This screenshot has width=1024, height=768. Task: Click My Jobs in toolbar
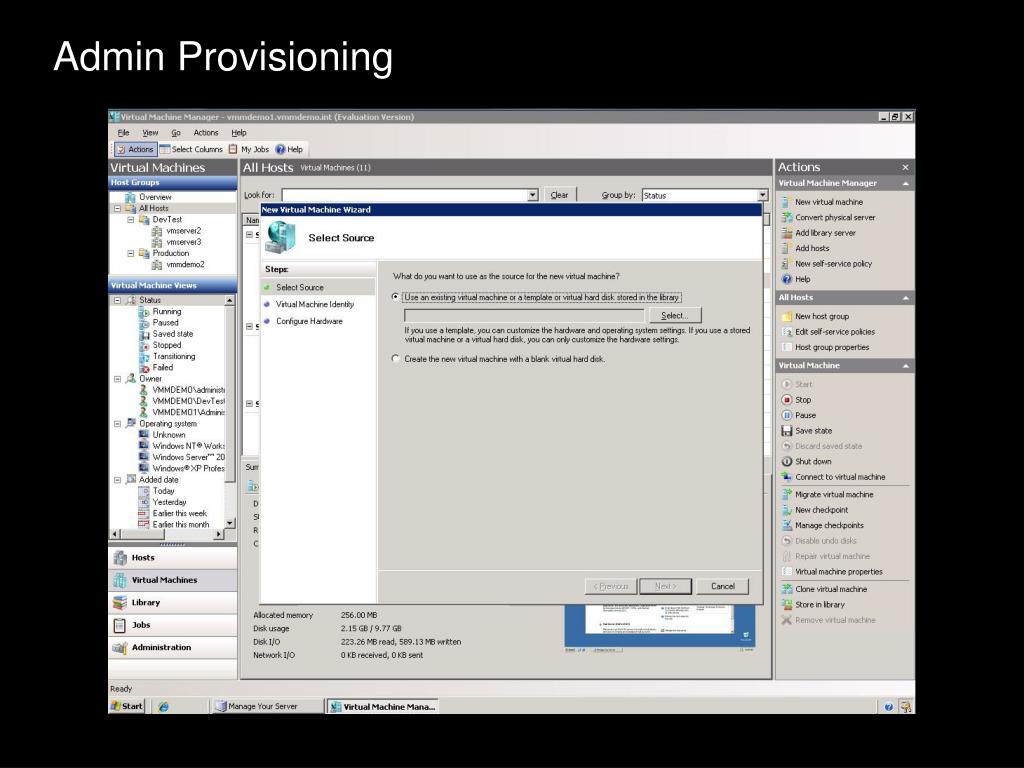pyautogui.click(x=249, y=149)
